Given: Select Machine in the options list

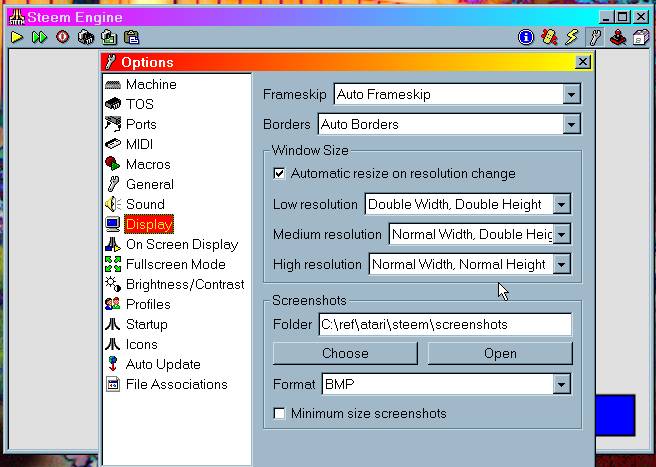Looking at the screenshot, I should (x=151, y=85).
